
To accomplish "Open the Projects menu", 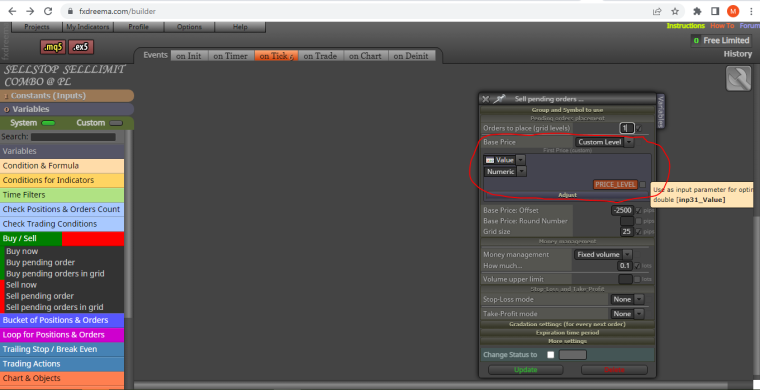I will [36, 27].
